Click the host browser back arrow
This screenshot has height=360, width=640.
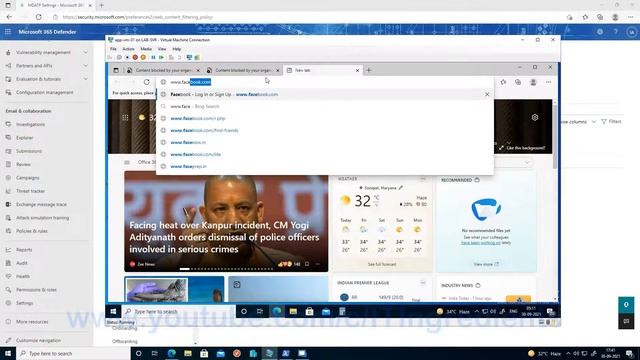click(9, 17)
